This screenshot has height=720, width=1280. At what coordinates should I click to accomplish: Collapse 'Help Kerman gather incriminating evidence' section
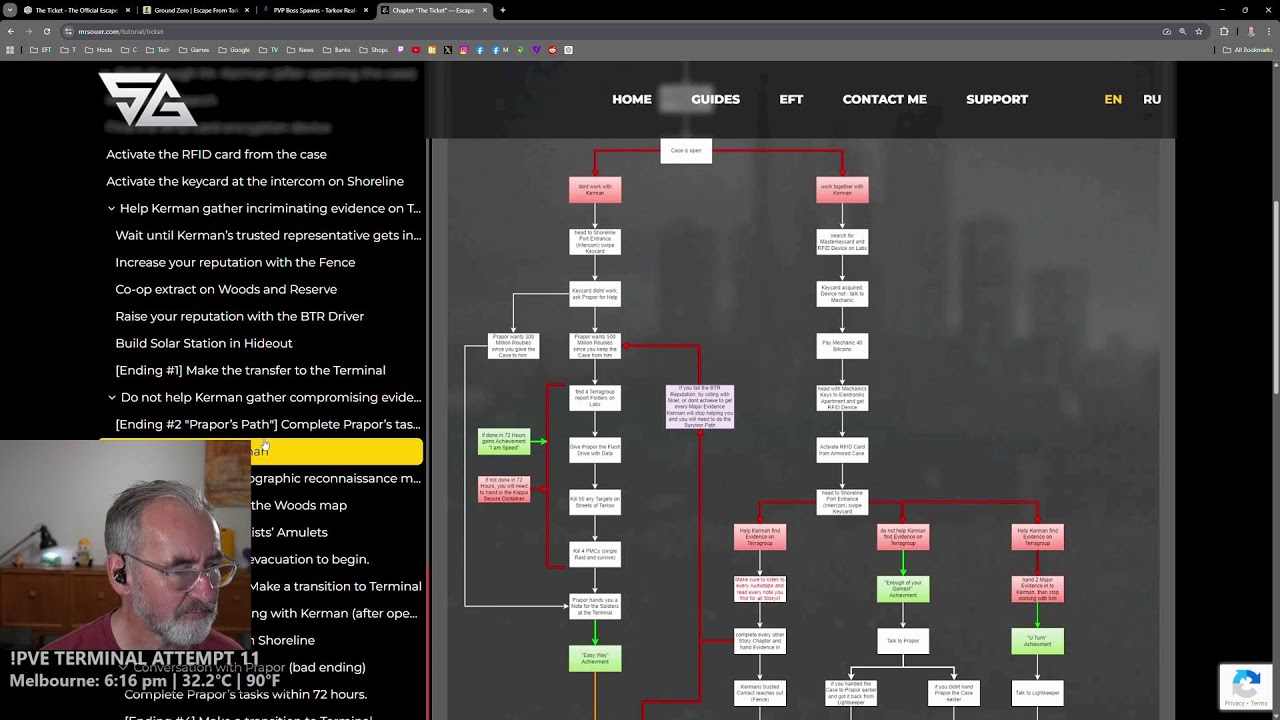coord(112,208)
